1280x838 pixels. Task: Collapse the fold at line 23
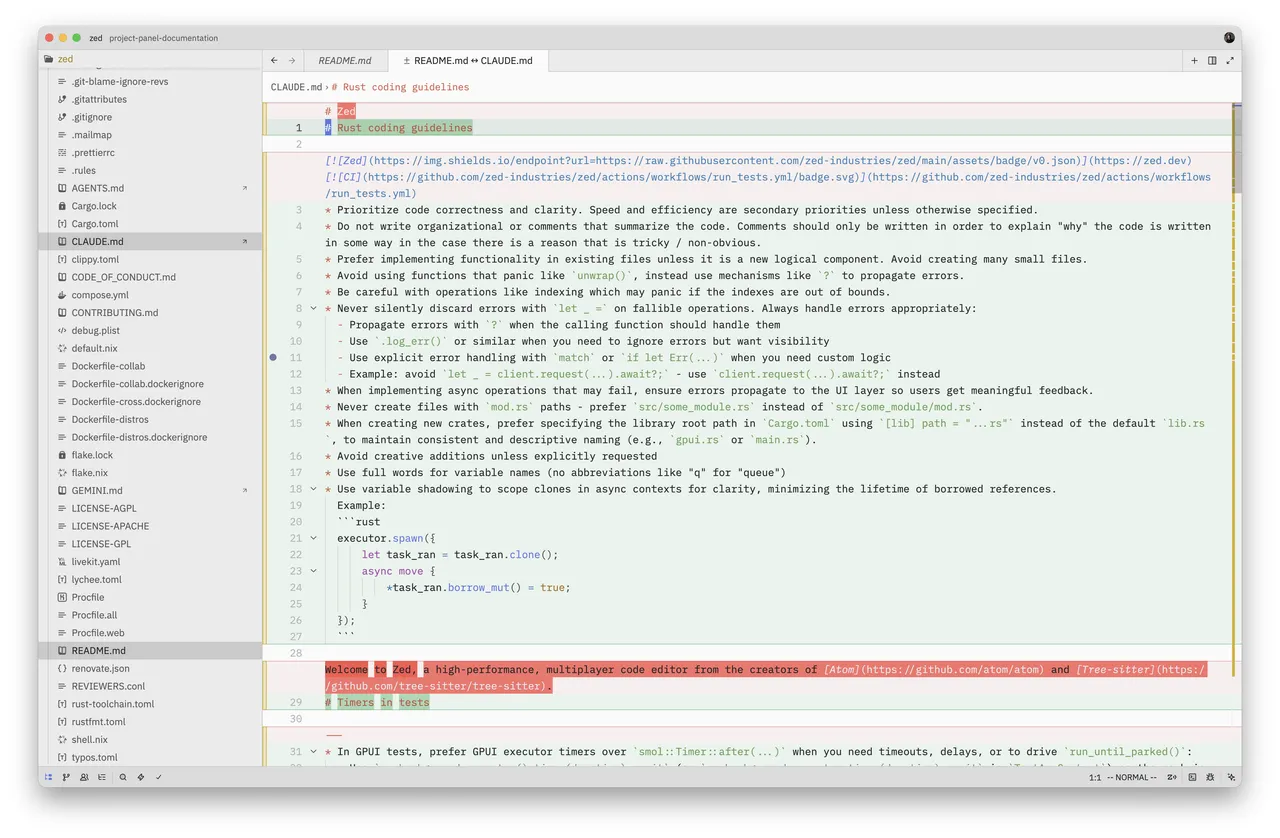pos(313,571)
